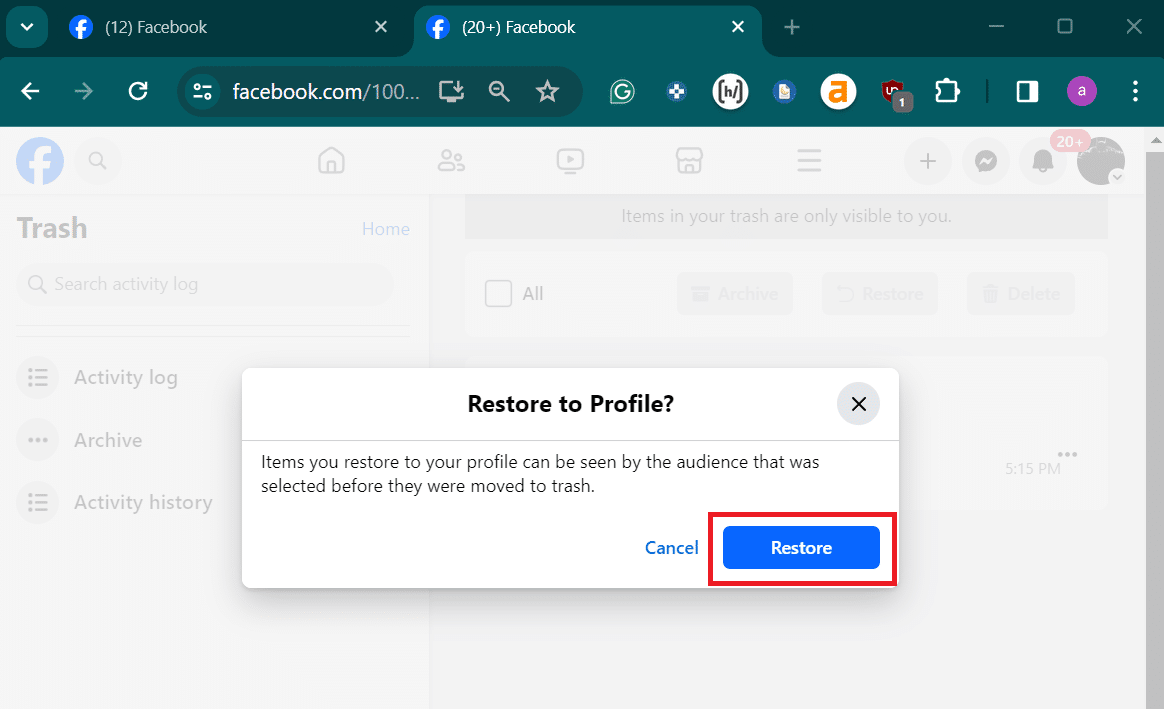Open the blue document extension icon

pos(784,91)
